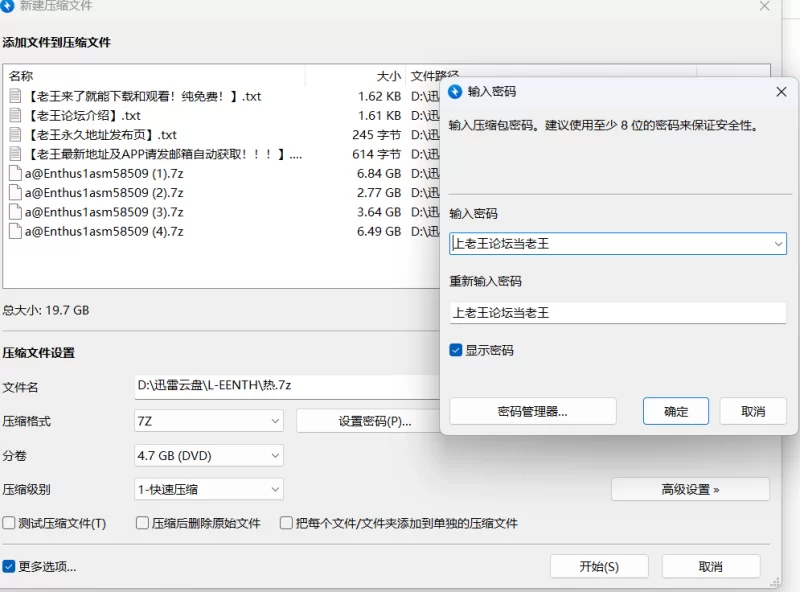Click 开始(S) to start compression
The image size is (800, 592).
[x=599, y=566]
